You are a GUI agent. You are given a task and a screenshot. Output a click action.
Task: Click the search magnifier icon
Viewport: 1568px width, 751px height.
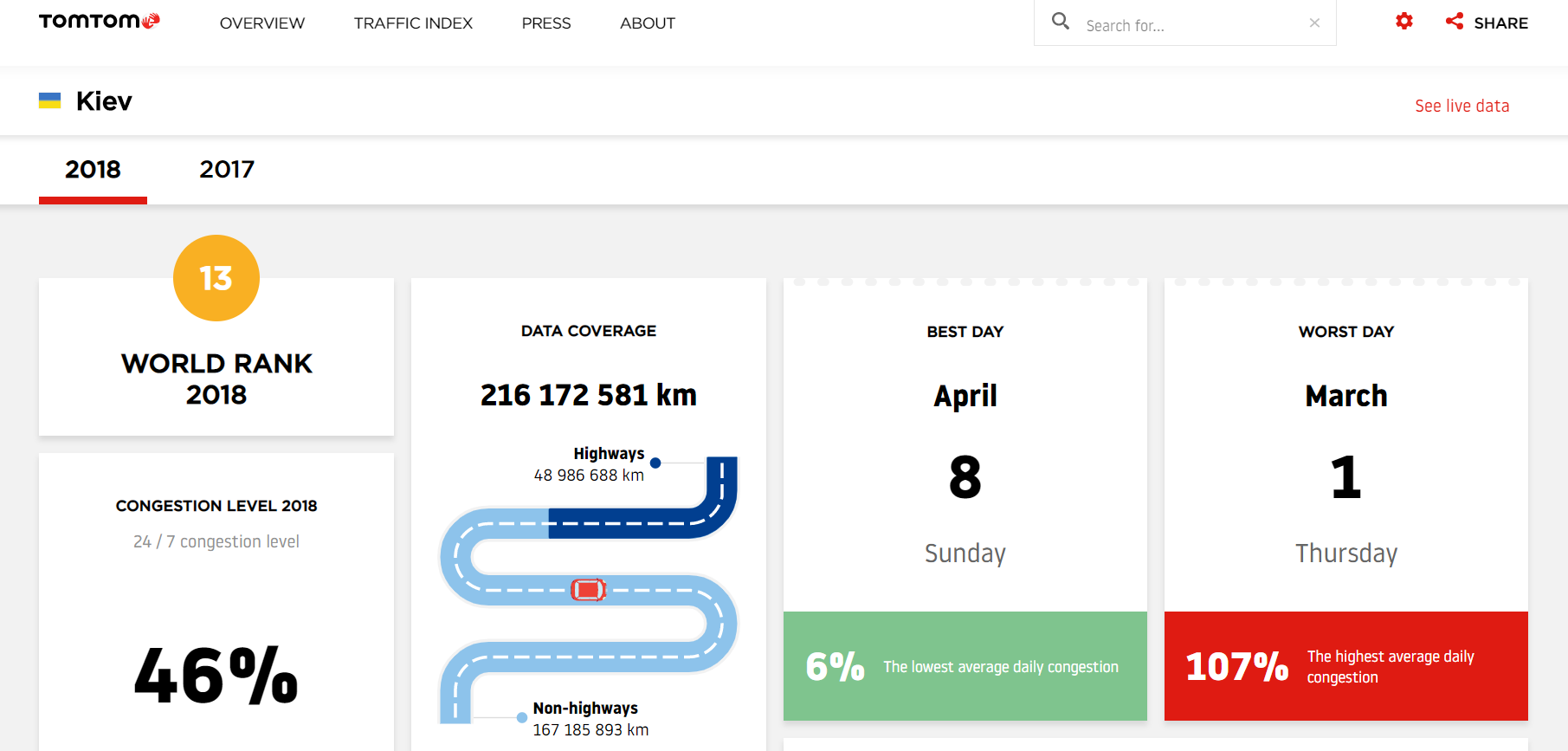click(x=1061, y=21)
